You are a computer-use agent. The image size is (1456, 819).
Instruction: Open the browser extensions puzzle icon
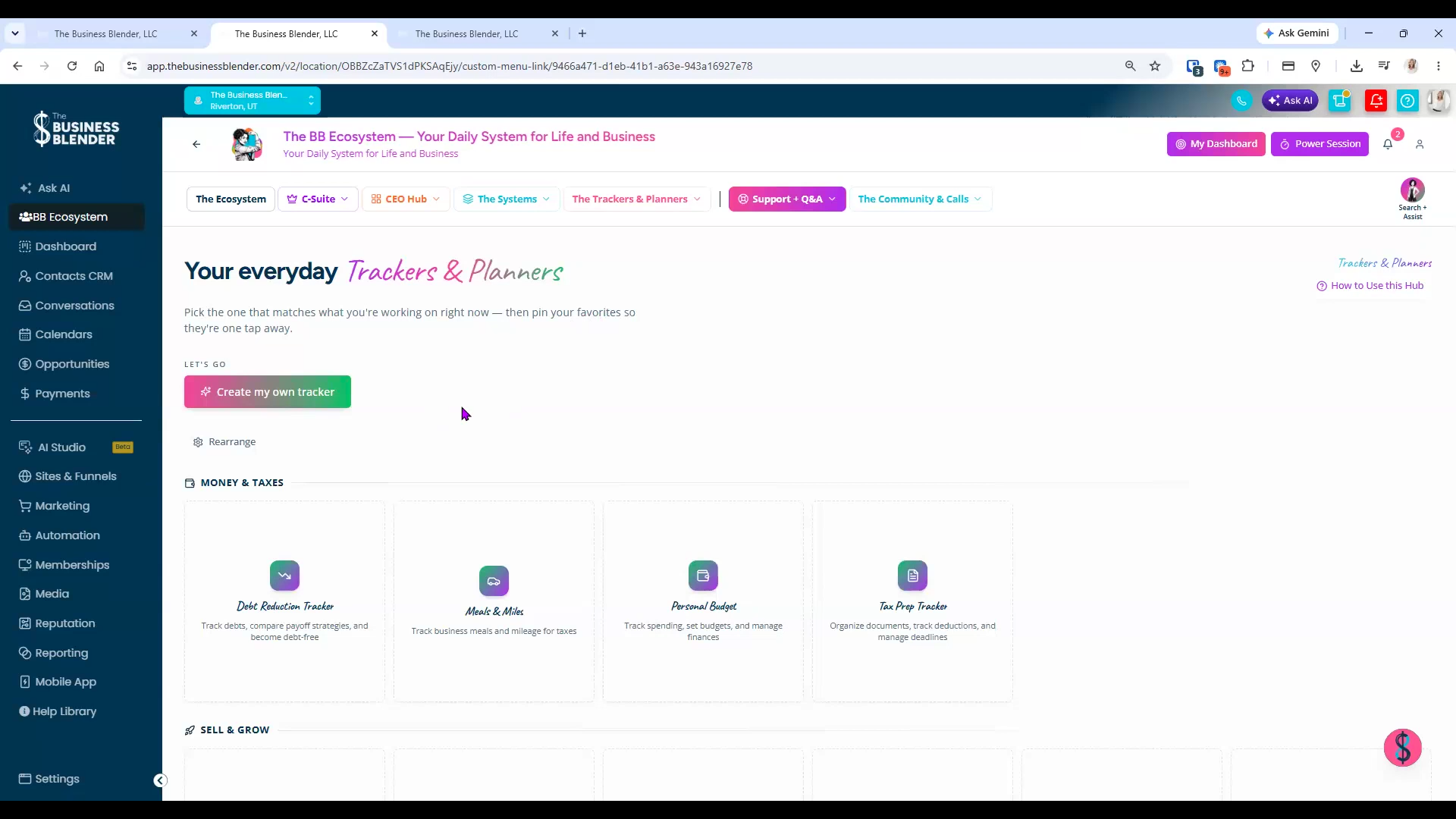pos(1248,66)
